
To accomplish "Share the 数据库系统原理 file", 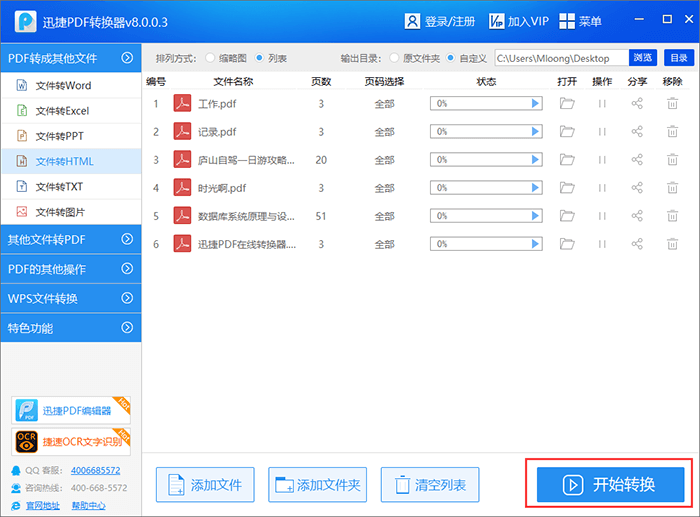I will point(637,216).
